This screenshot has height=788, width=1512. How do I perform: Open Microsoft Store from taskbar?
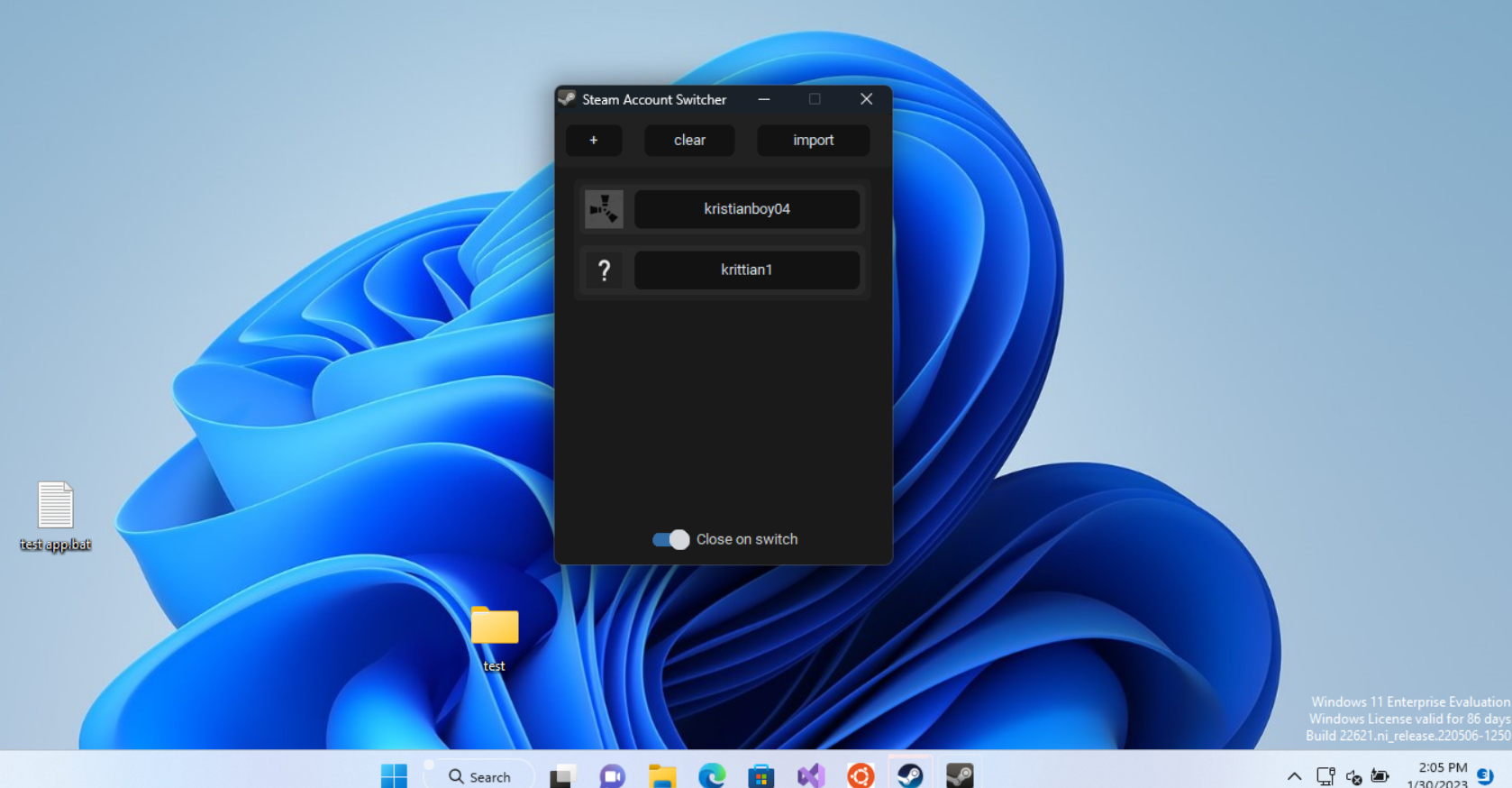[761, 775]
